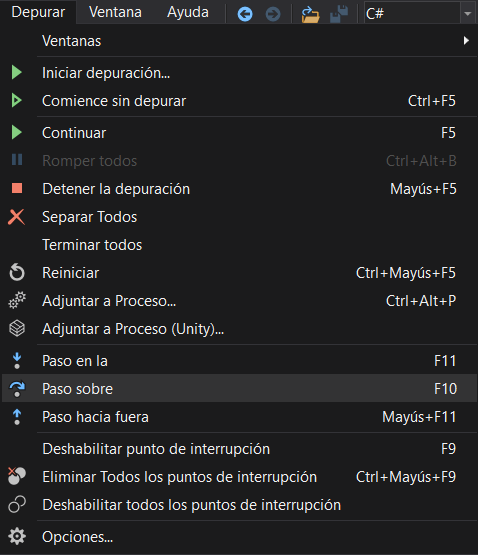Select Paso sobre menu entry

239,388
